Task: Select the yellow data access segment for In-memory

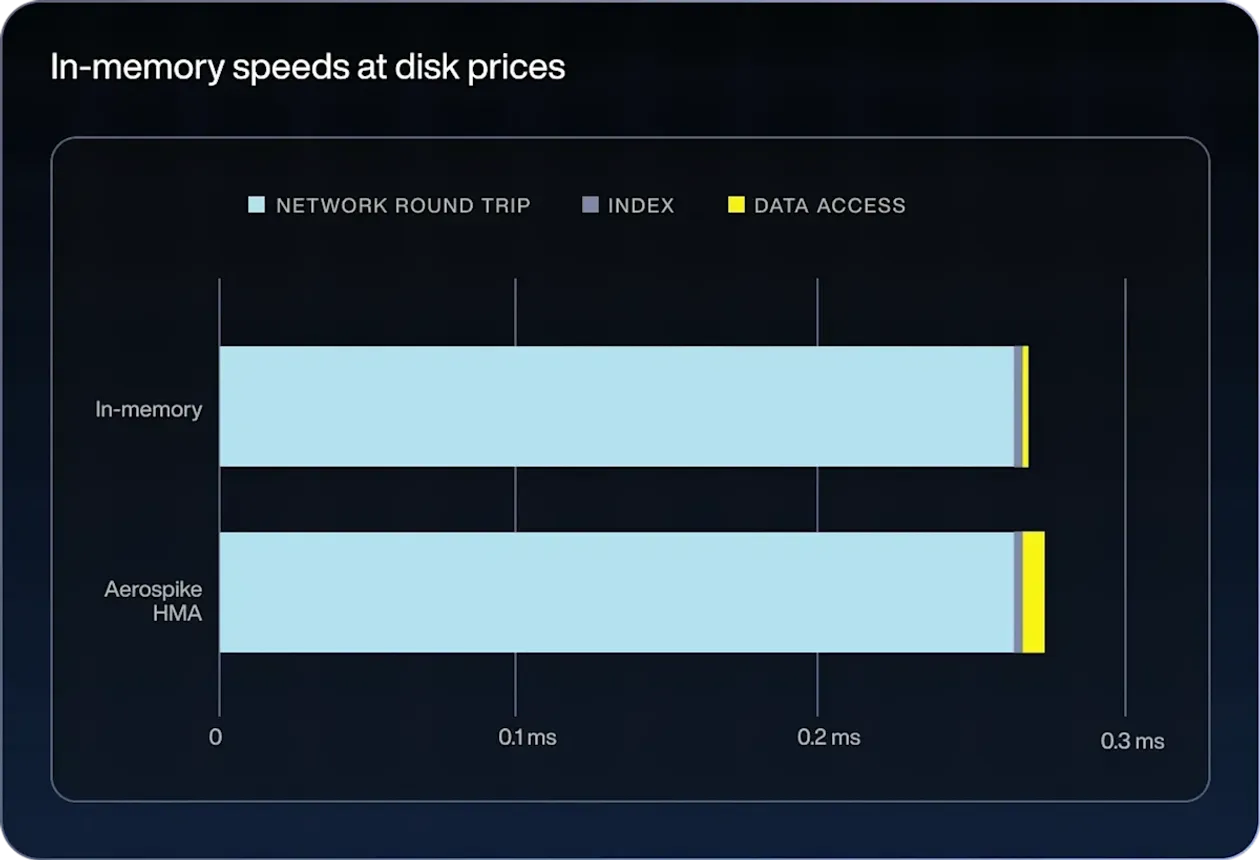Action: pyautogui.click(x=1026, y=406)
